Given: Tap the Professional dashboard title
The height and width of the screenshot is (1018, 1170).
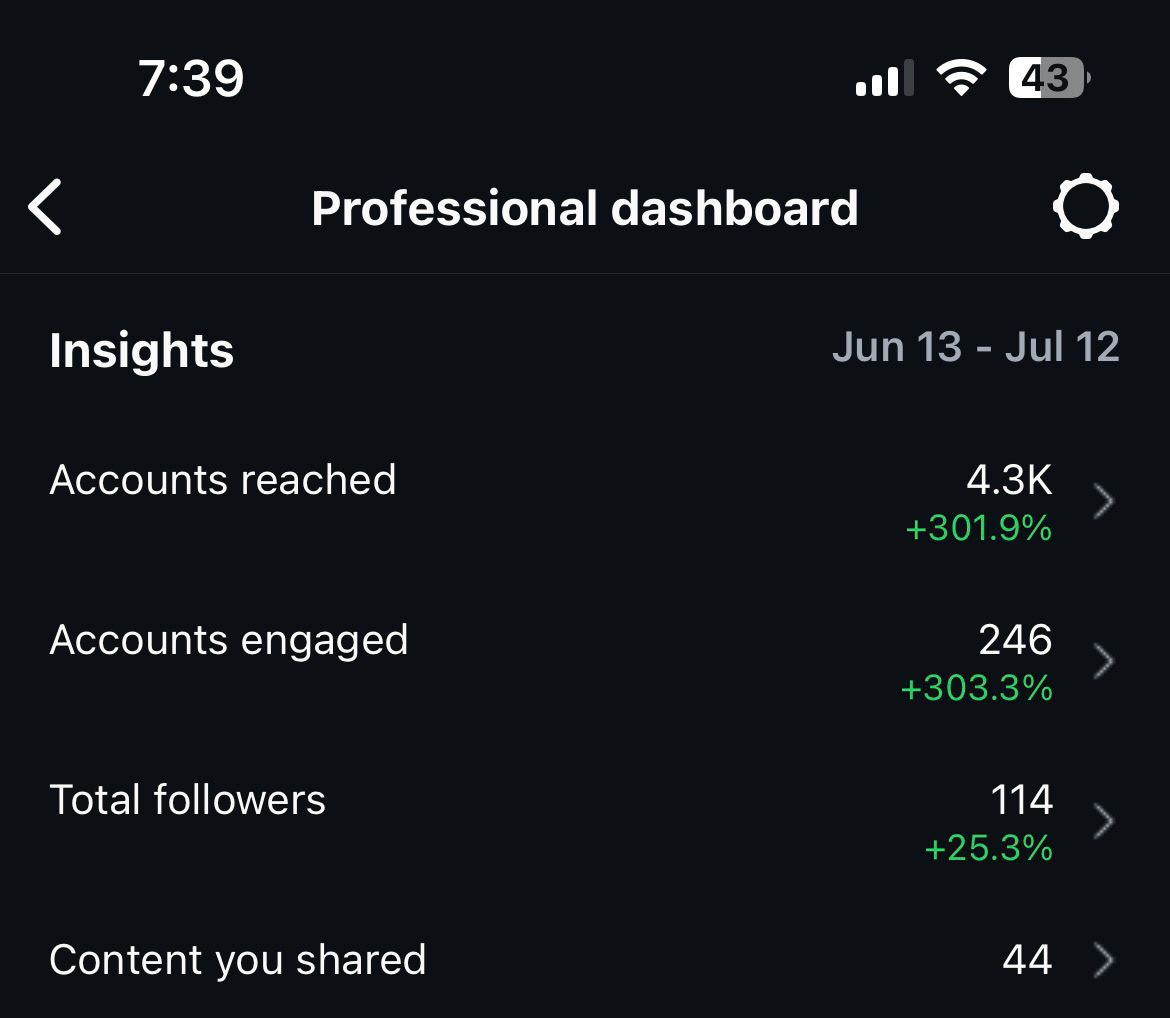Looking at the screenshot, I should tap(585, 208).
